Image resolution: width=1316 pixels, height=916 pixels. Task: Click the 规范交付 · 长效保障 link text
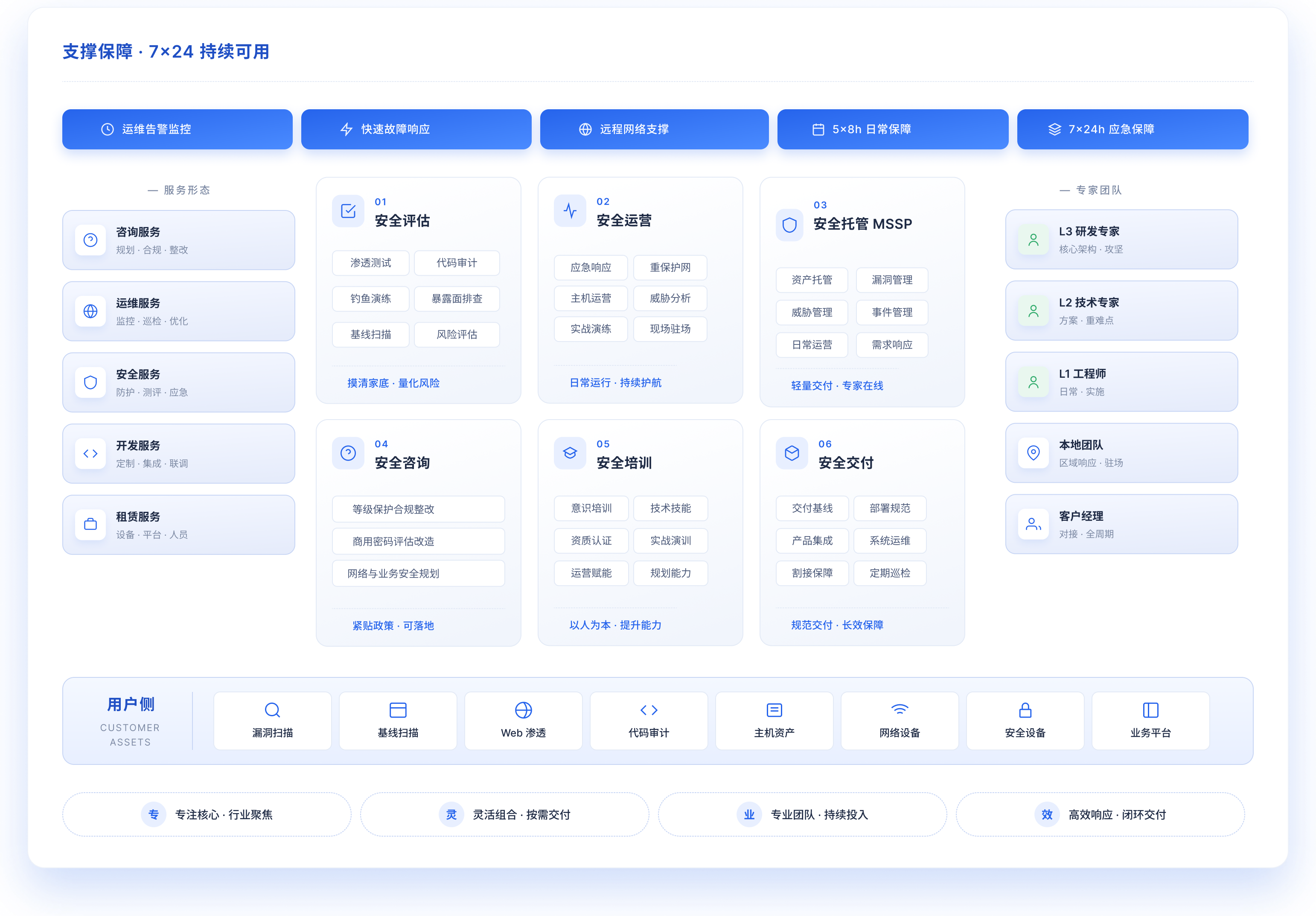pyautogui.click(x=837, y=625)
